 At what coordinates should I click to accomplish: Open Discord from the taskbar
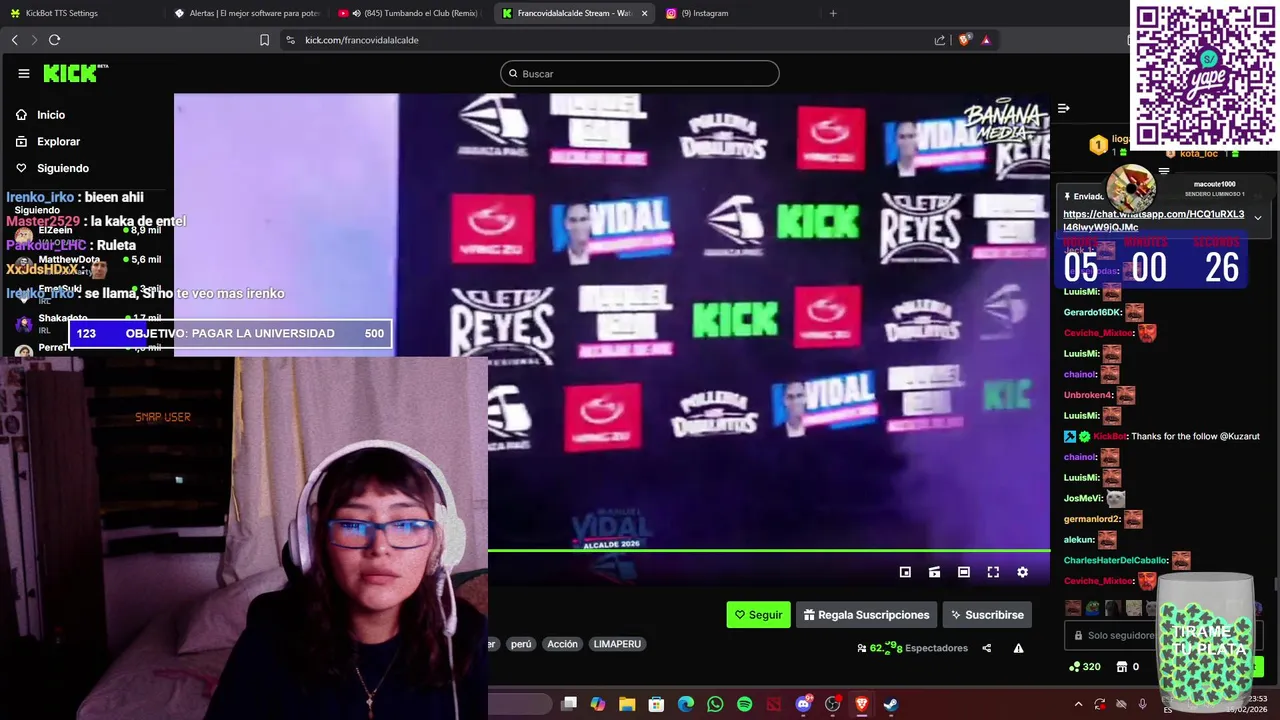803,704
